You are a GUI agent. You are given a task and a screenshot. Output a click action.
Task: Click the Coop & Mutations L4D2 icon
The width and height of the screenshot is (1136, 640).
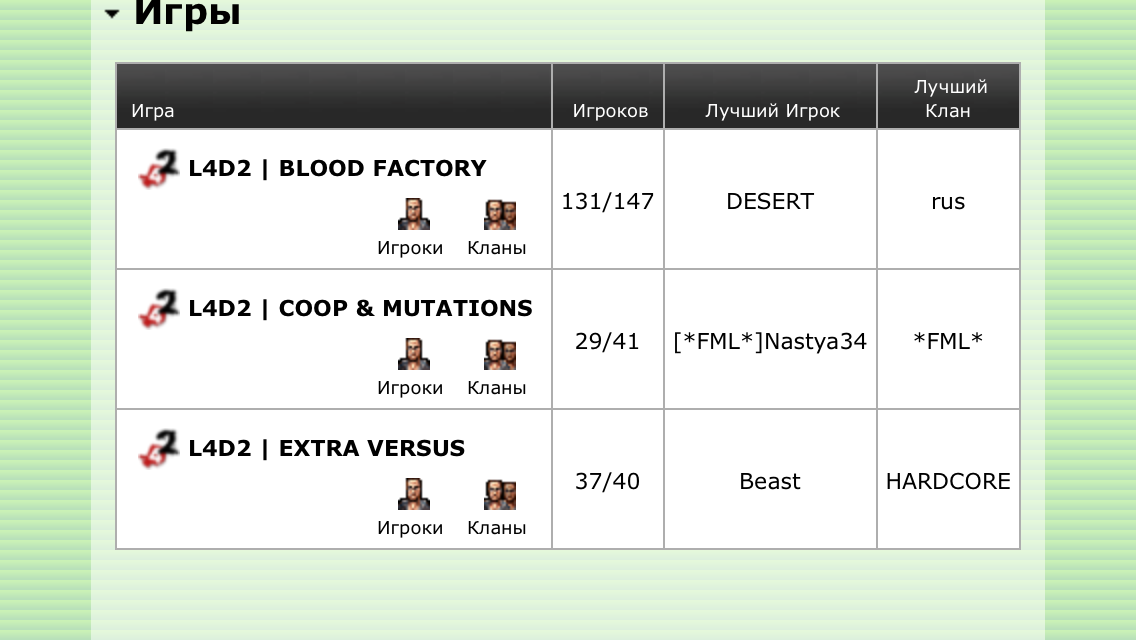[x=159, y=309]
